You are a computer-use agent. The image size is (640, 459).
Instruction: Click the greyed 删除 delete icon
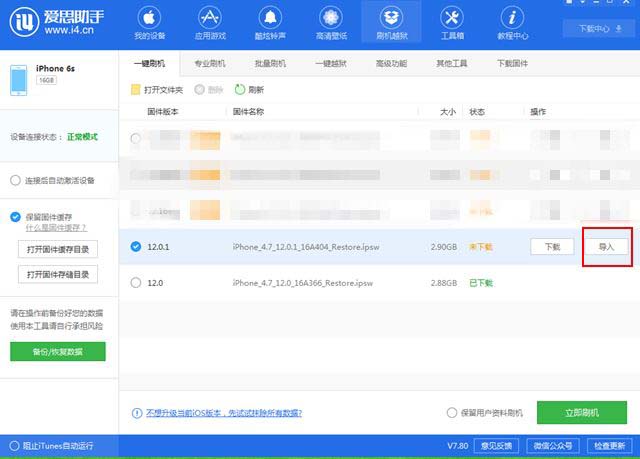[x=199, y=89]
